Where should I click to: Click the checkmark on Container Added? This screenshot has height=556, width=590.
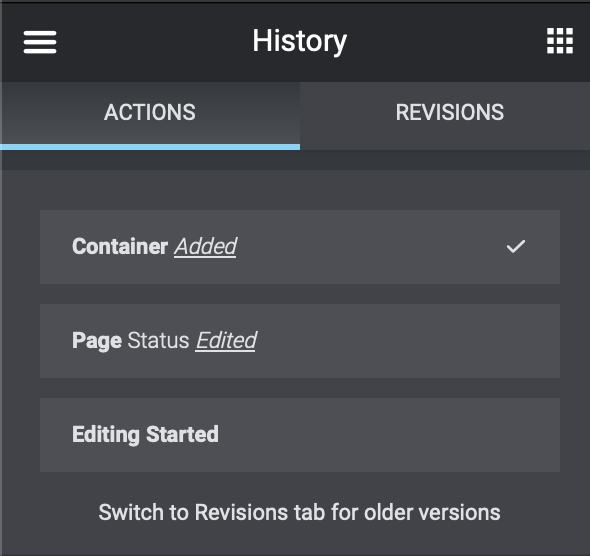pos(515,247)
